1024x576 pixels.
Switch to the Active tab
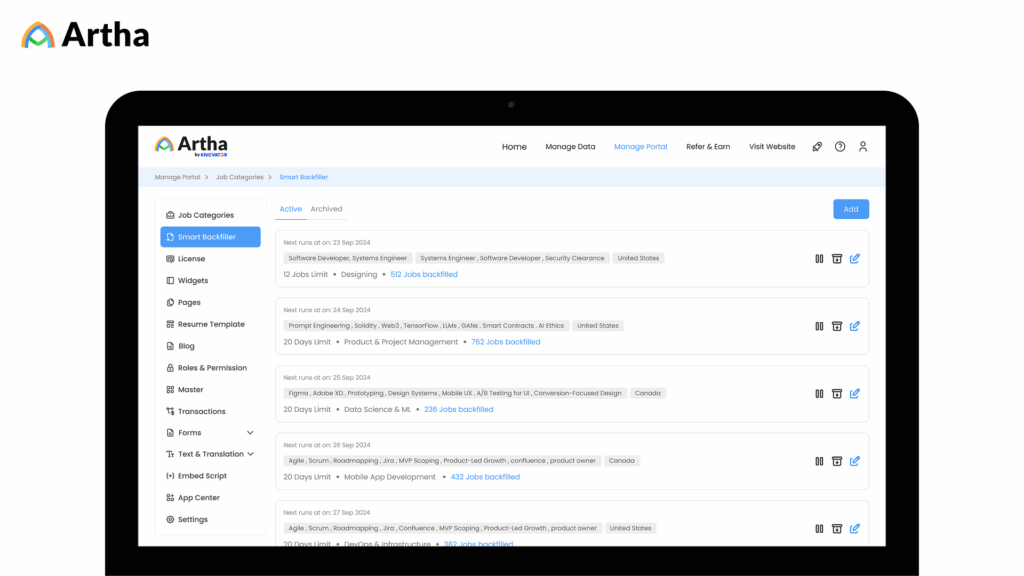(x=291, y=209)
